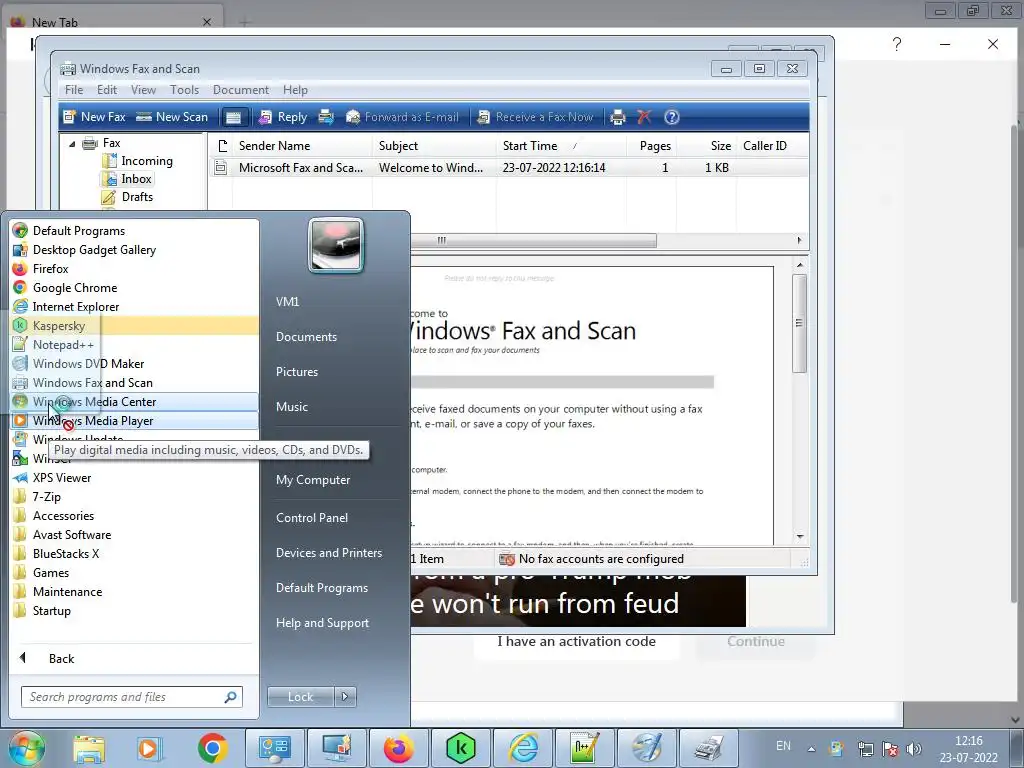Click the blue help question-mark icon
The height and width of the screenshot is (768, 1024).
671,117
